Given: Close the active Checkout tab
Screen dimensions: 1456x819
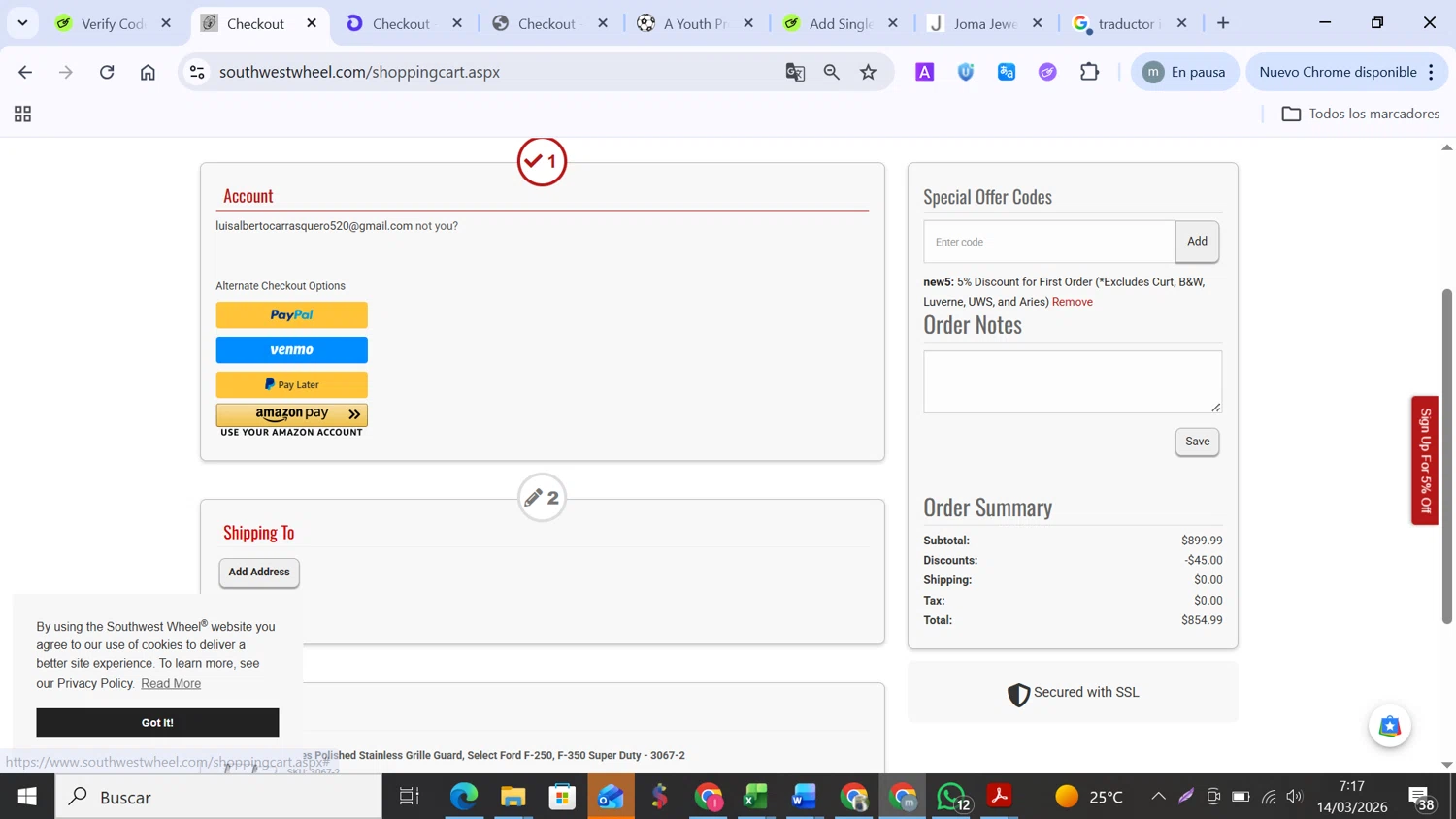Looking at the screenshot, I should [x=312, y=23].
